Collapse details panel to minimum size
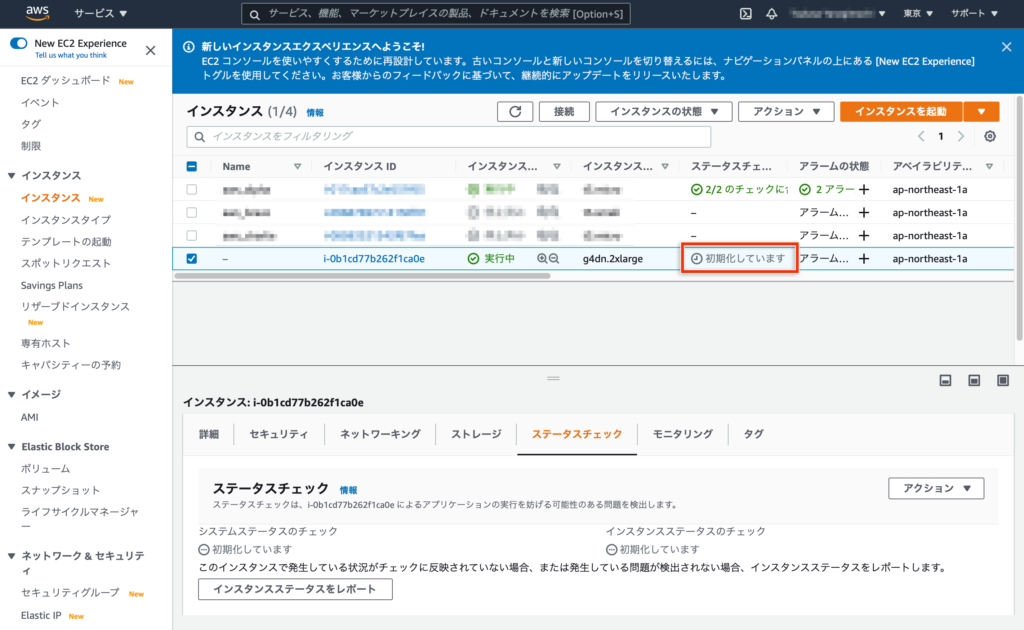The width and height of the screenshot is (1024, 630). 945,381
